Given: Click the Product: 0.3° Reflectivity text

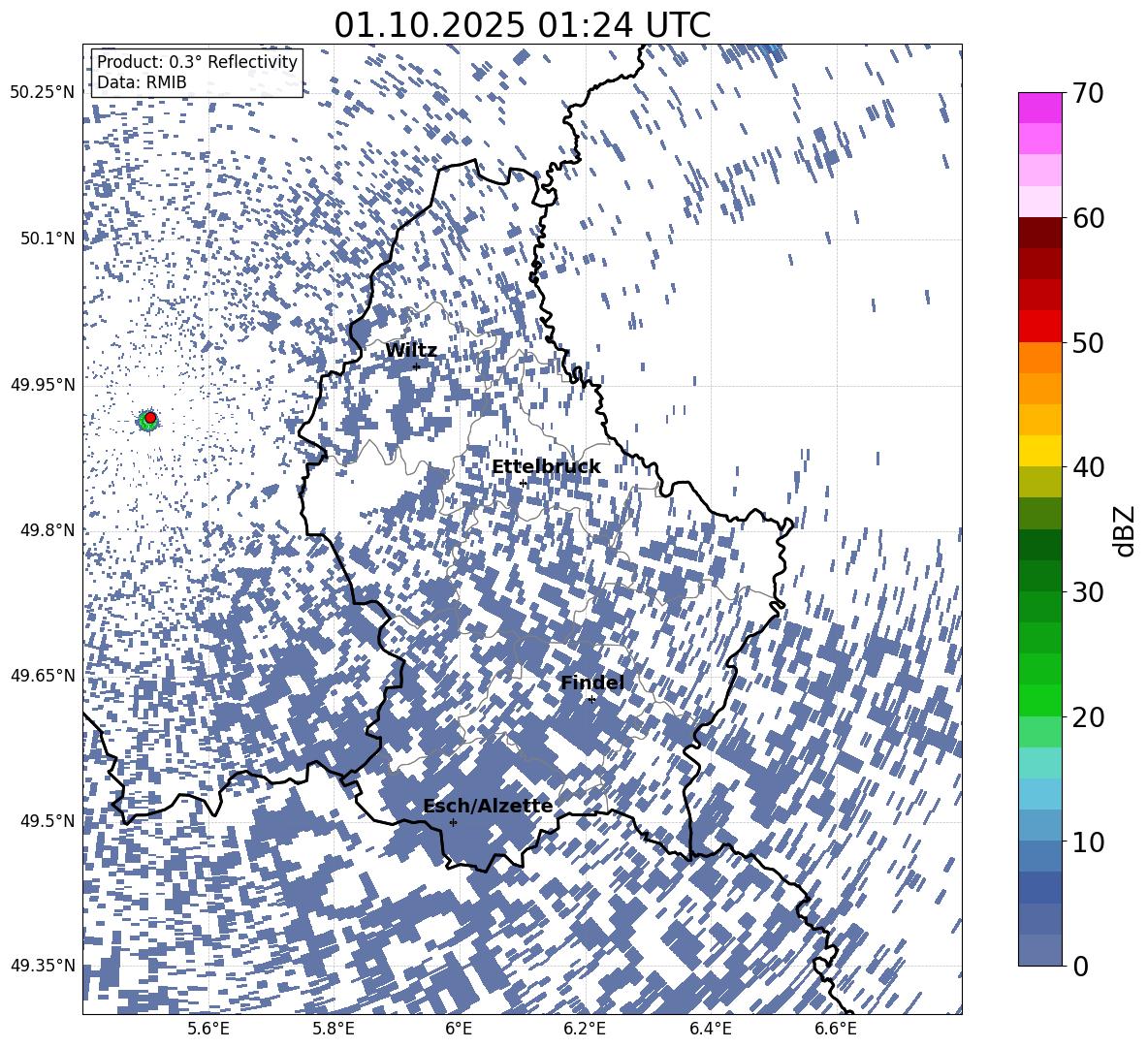Looking at the screenshot, I should point(197,62).
